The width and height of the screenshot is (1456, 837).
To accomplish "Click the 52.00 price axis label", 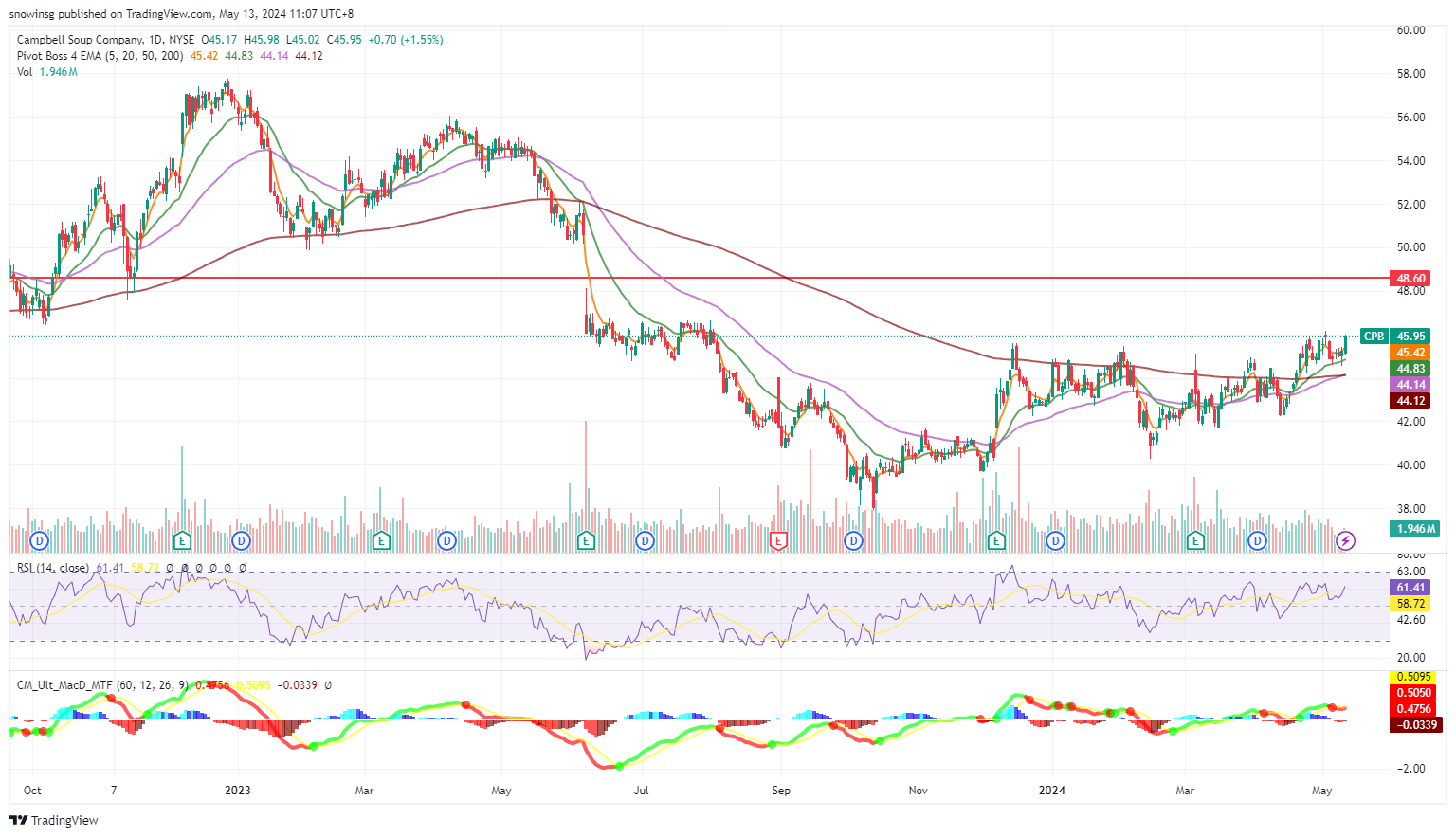I will [x=1410, y=204].
